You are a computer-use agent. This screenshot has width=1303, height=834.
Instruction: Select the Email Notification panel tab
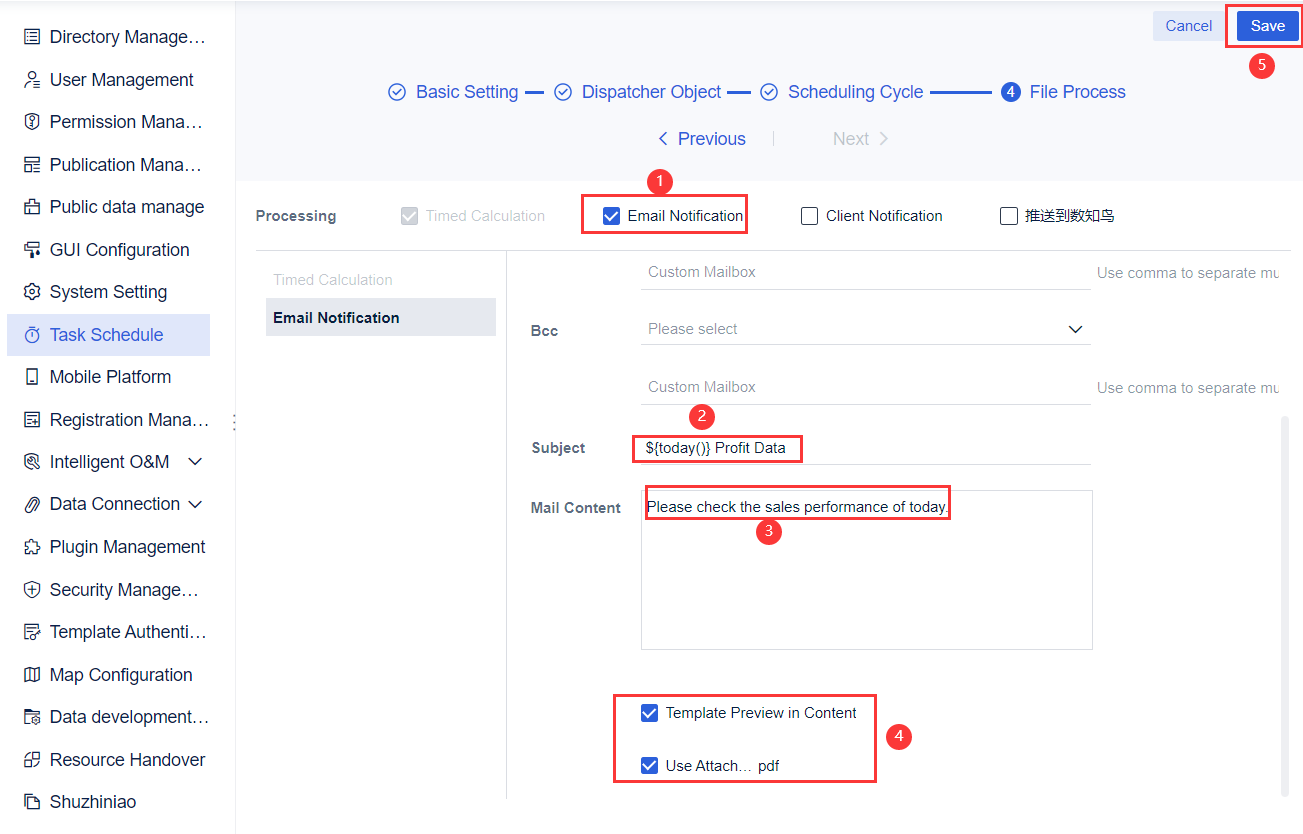coord(335,316)
